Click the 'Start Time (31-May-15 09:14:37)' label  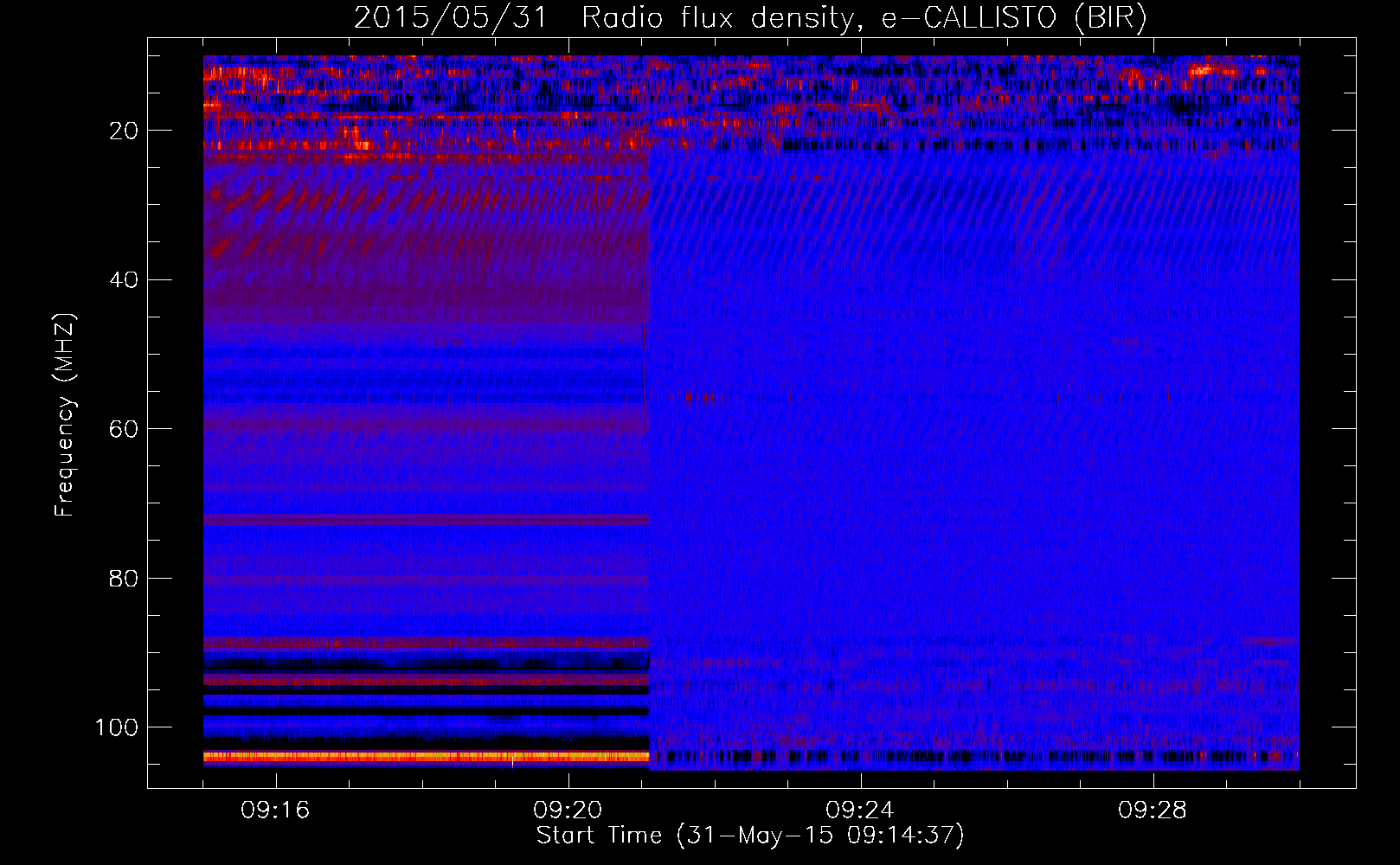click(x=750, y=836)
